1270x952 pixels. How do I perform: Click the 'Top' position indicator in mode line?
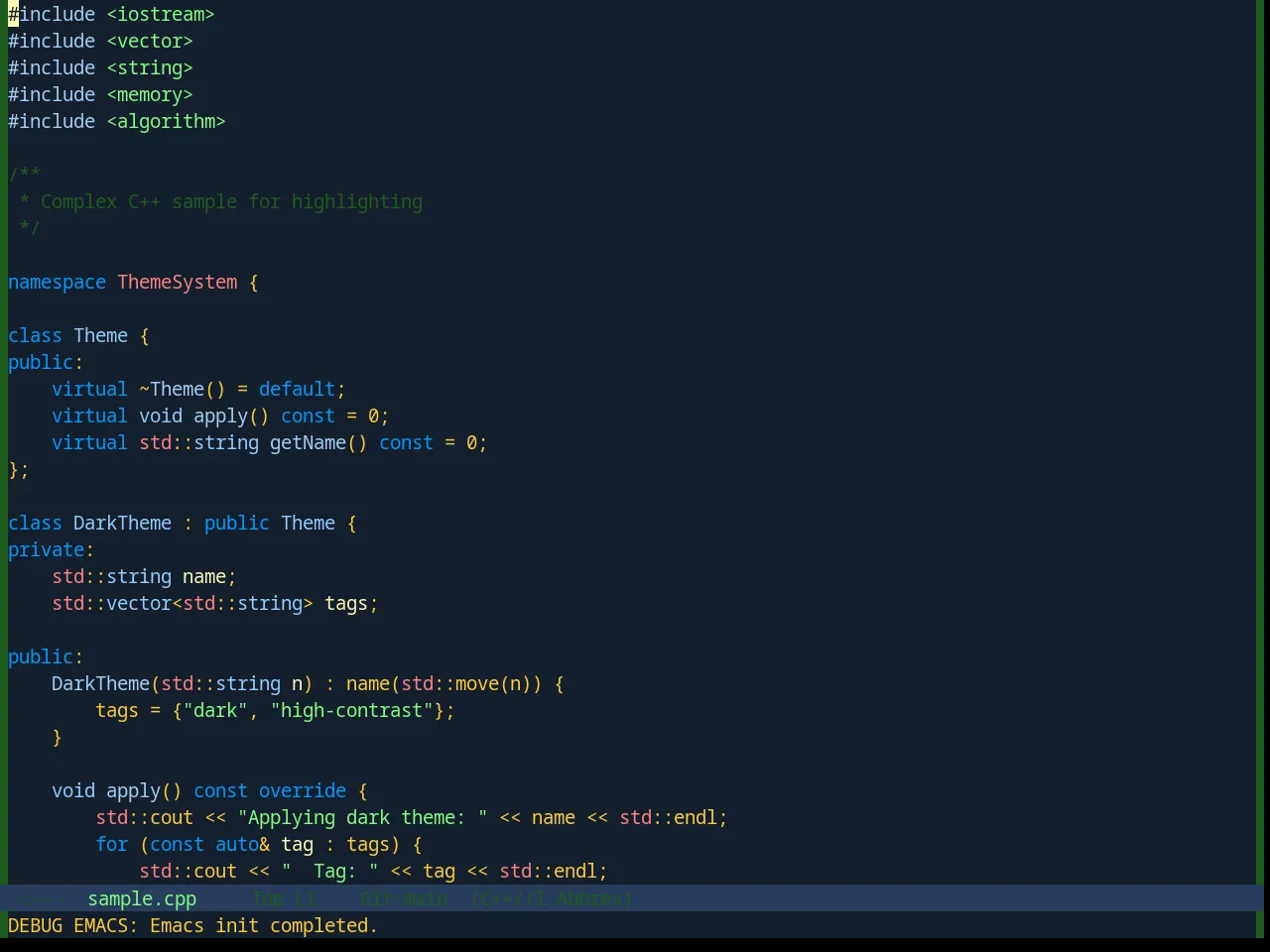(268, 898)
